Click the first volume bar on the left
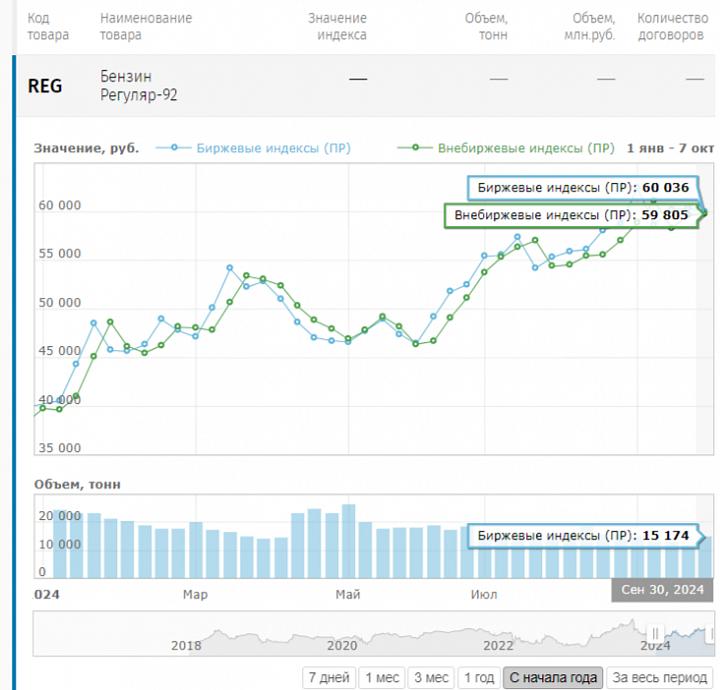Viewport: 720px width, 690px height. pyautogui.click(x=60, y=544)
